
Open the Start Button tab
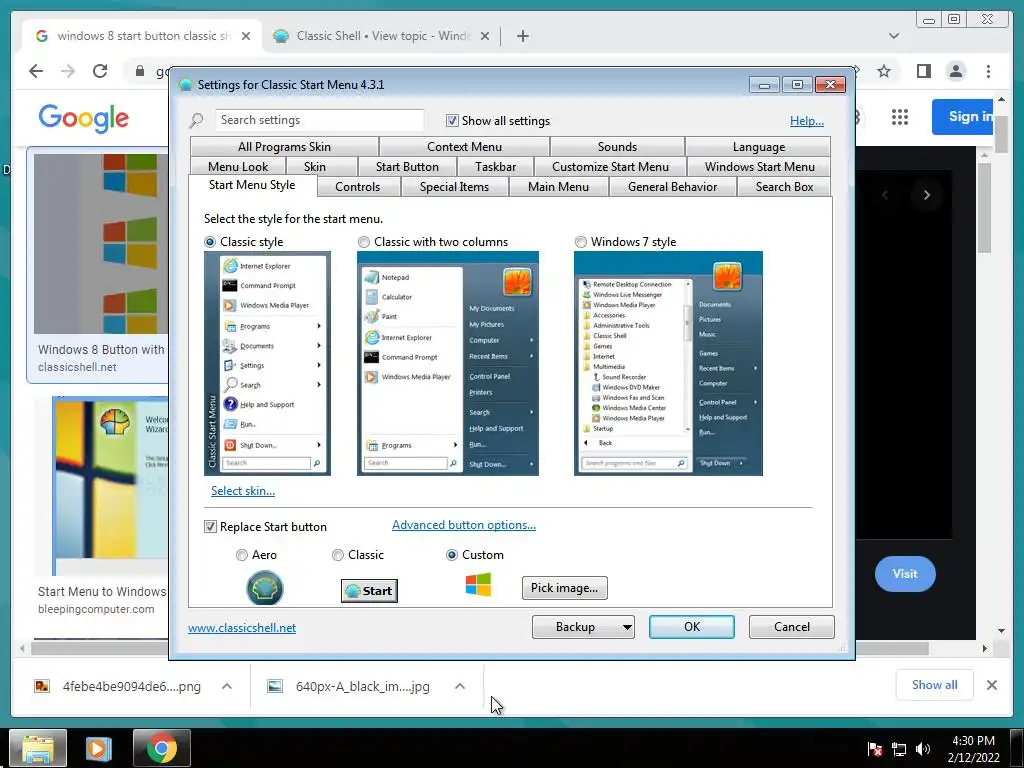pos(407,167)
